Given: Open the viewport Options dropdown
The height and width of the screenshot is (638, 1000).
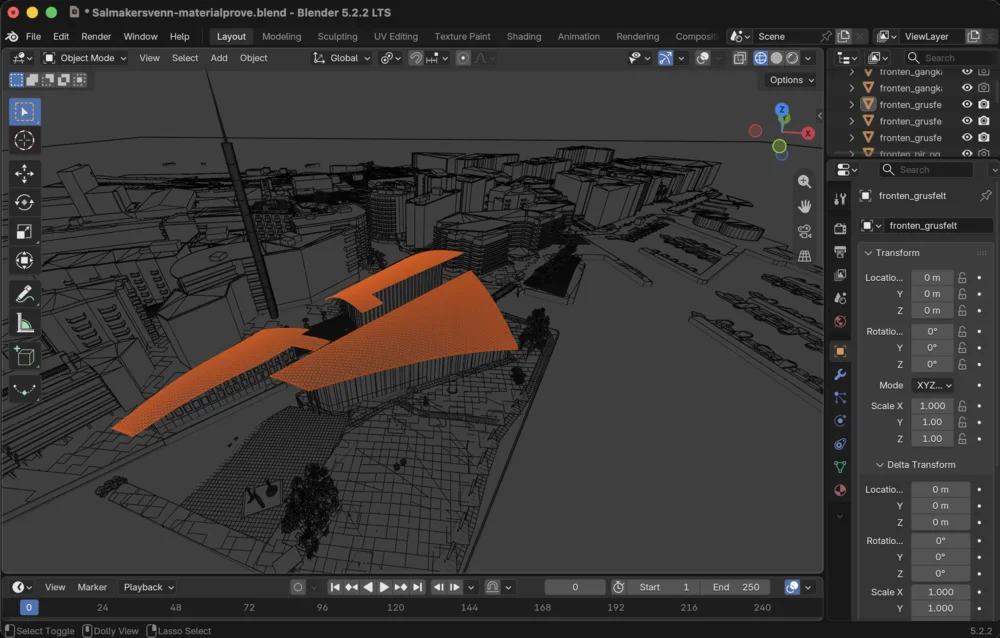Looking at the screenshot, I should pyautogui.click(x=791, y=80).
